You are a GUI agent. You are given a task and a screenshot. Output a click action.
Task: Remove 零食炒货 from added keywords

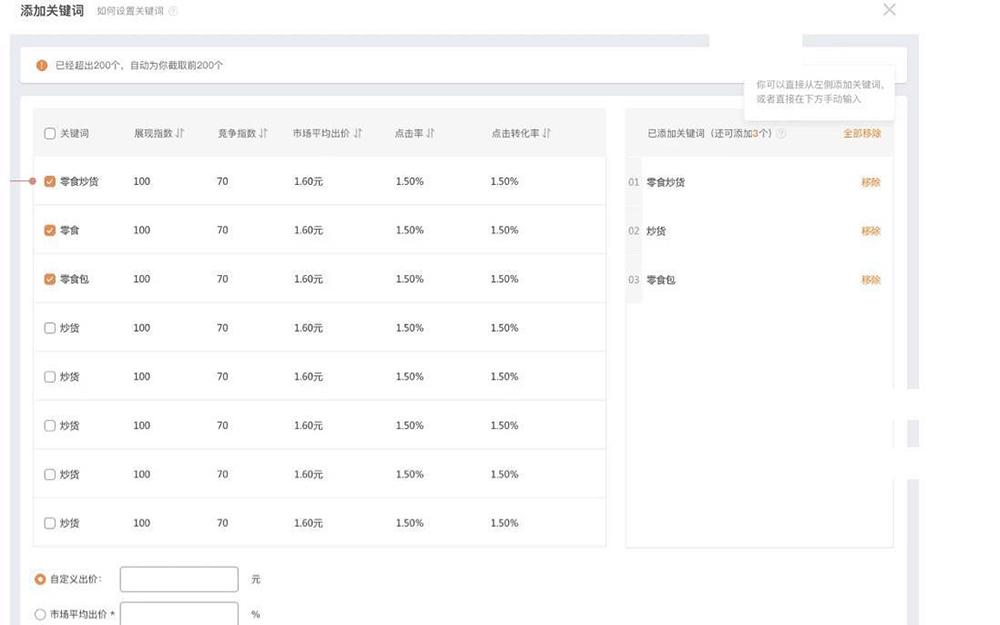coord(870,182)
